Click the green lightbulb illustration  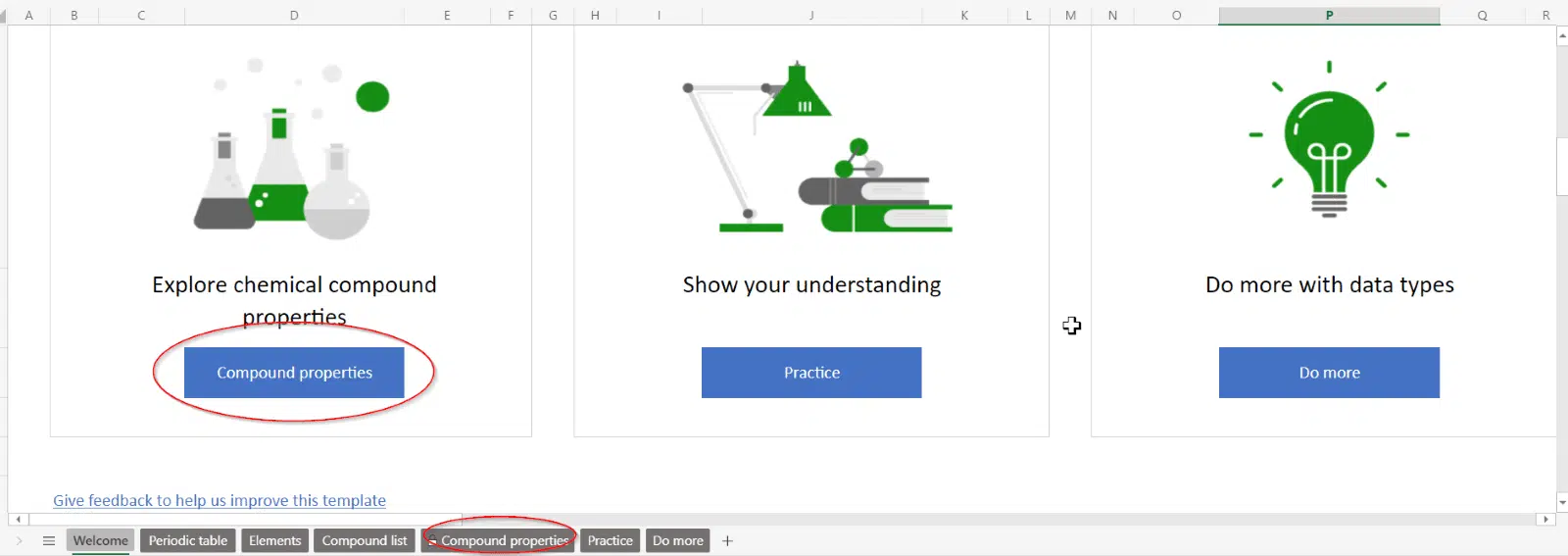click(x=1329, y=139)
